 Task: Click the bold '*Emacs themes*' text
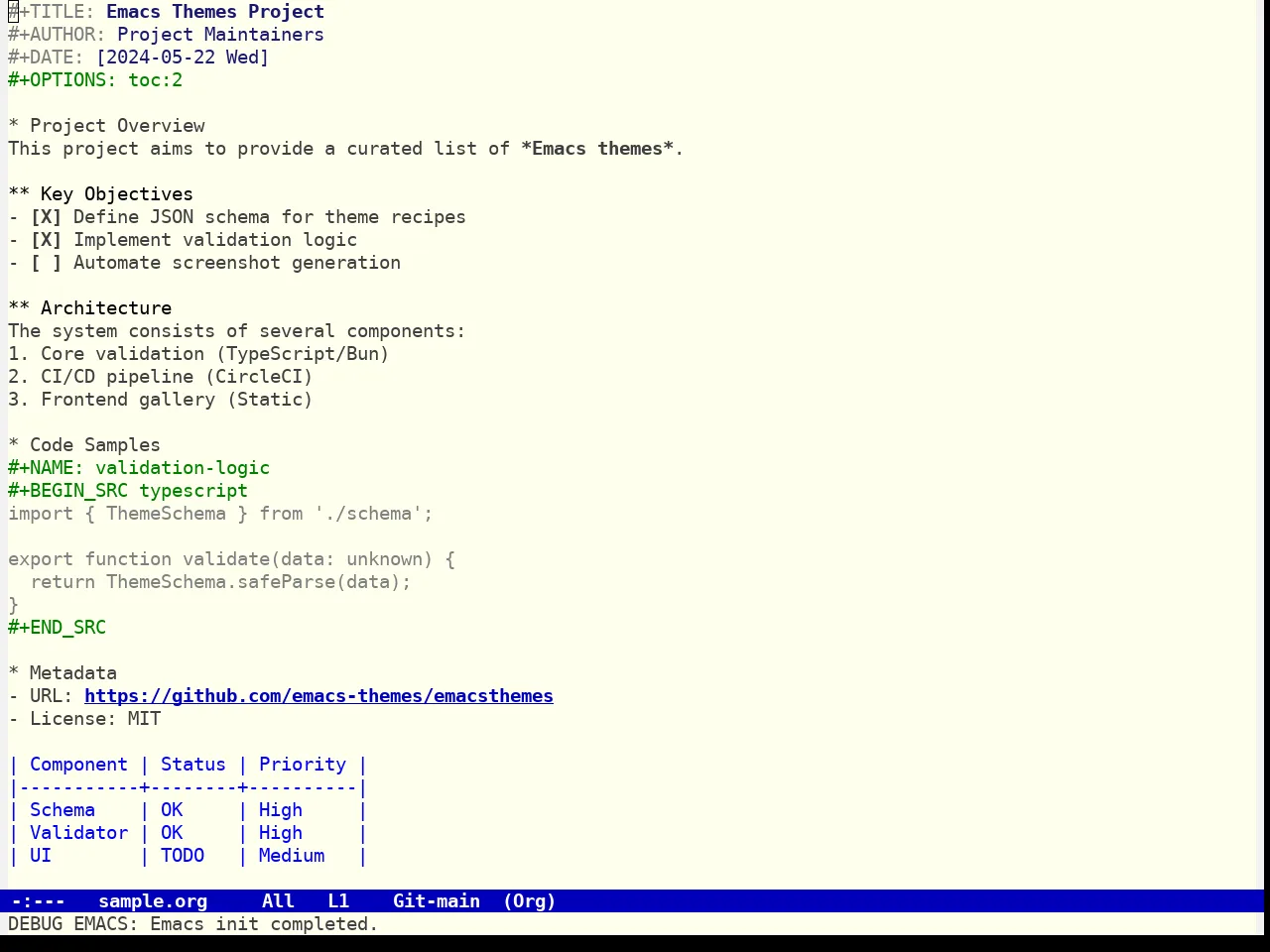597,149
